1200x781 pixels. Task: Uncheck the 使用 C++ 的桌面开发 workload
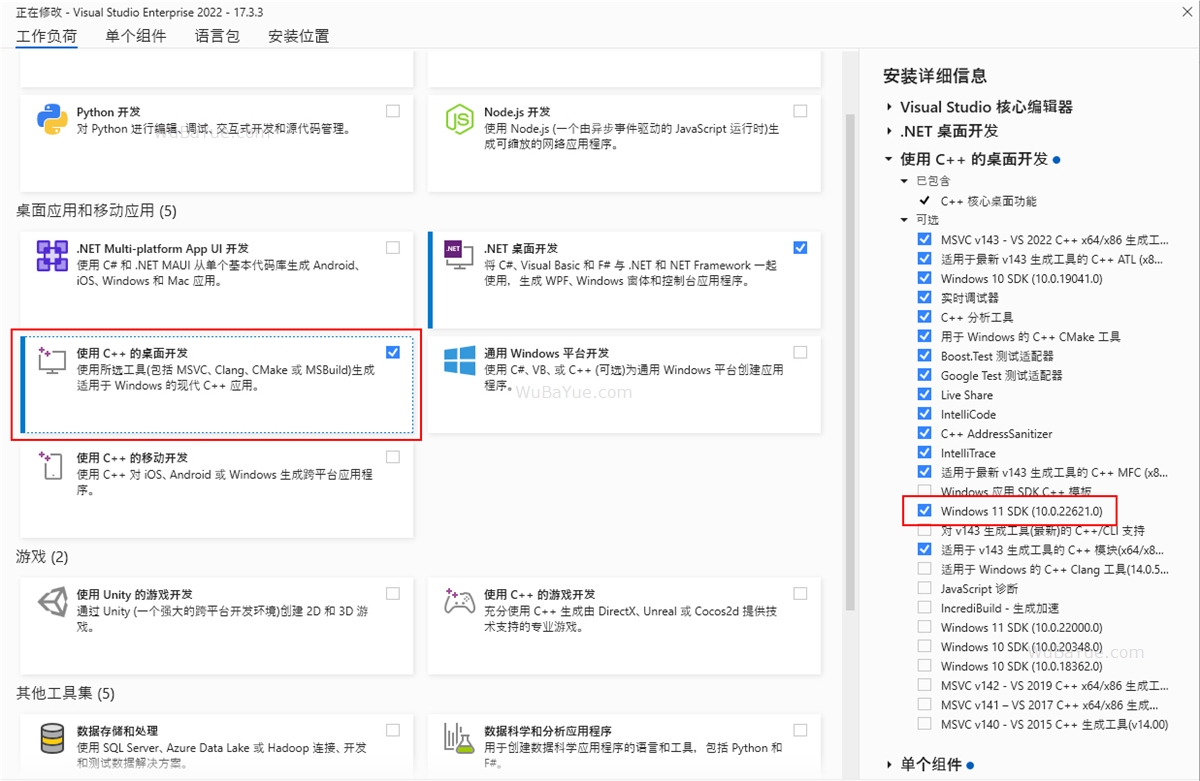point(393,352)
